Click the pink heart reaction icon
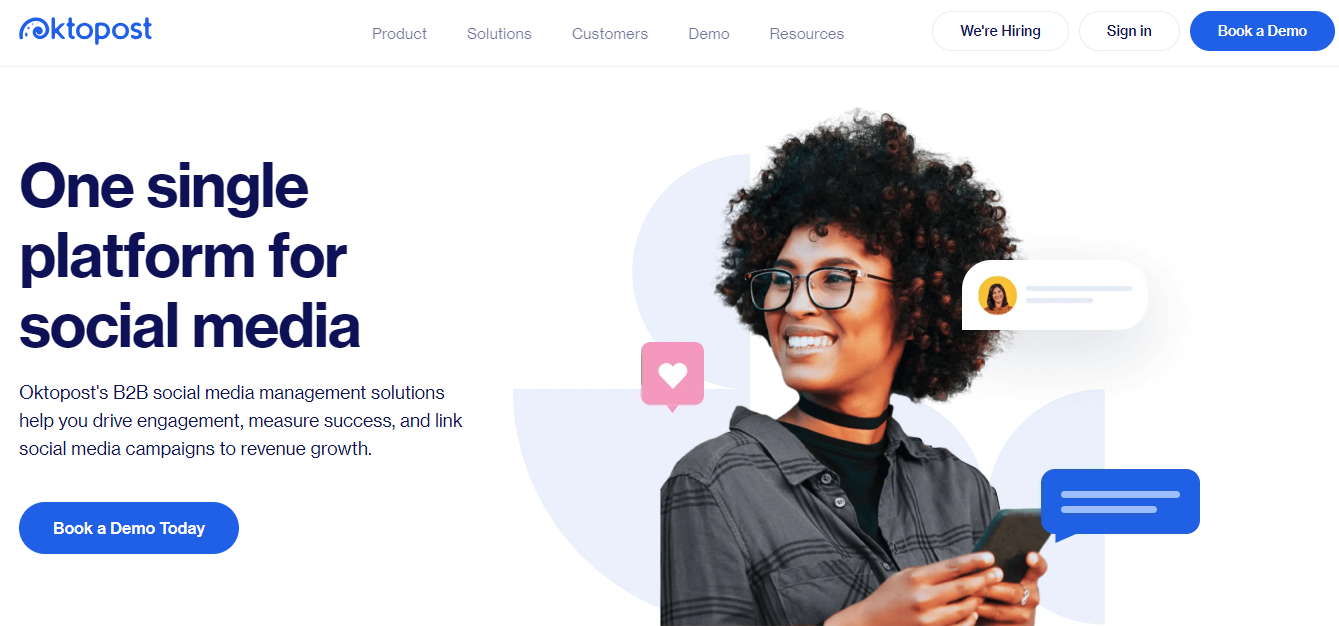The image size is (1339, 626). point(672,376)
